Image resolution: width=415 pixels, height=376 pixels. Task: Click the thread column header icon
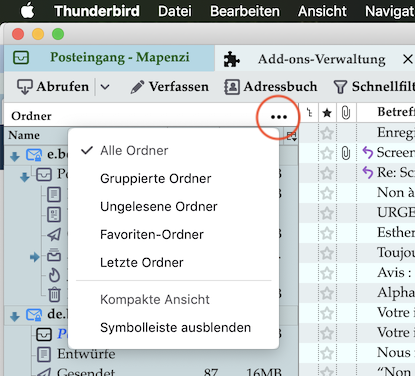(x=309, y=113)
